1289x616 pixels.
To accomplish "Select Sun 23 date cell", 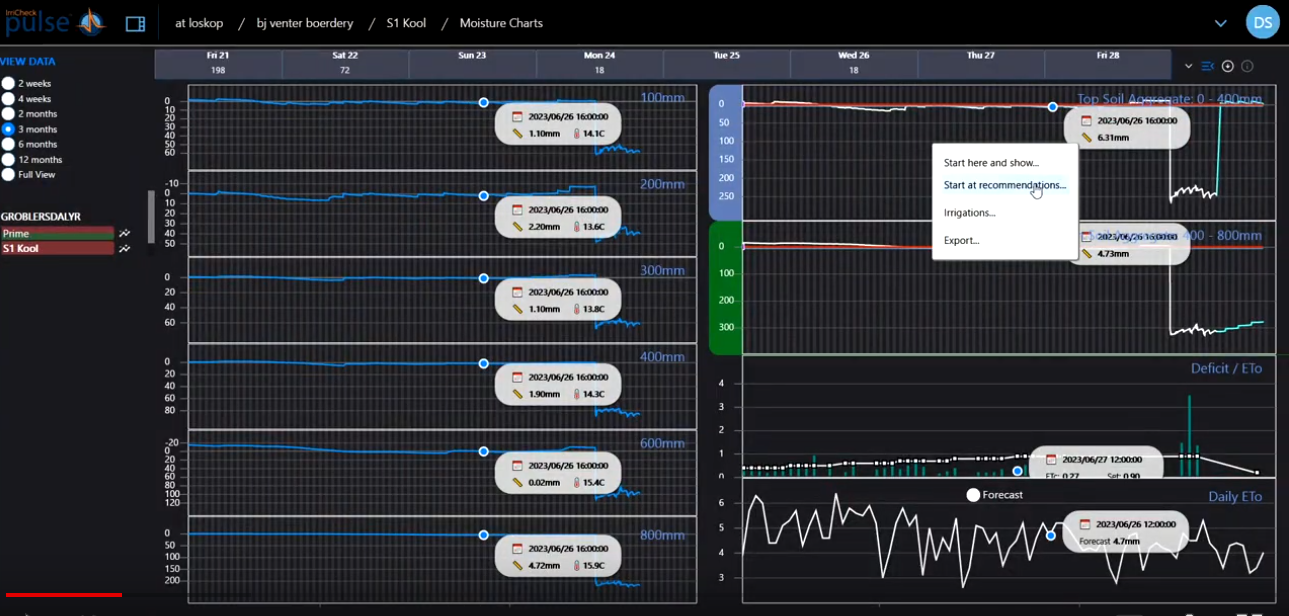I will tap(472, 63).
